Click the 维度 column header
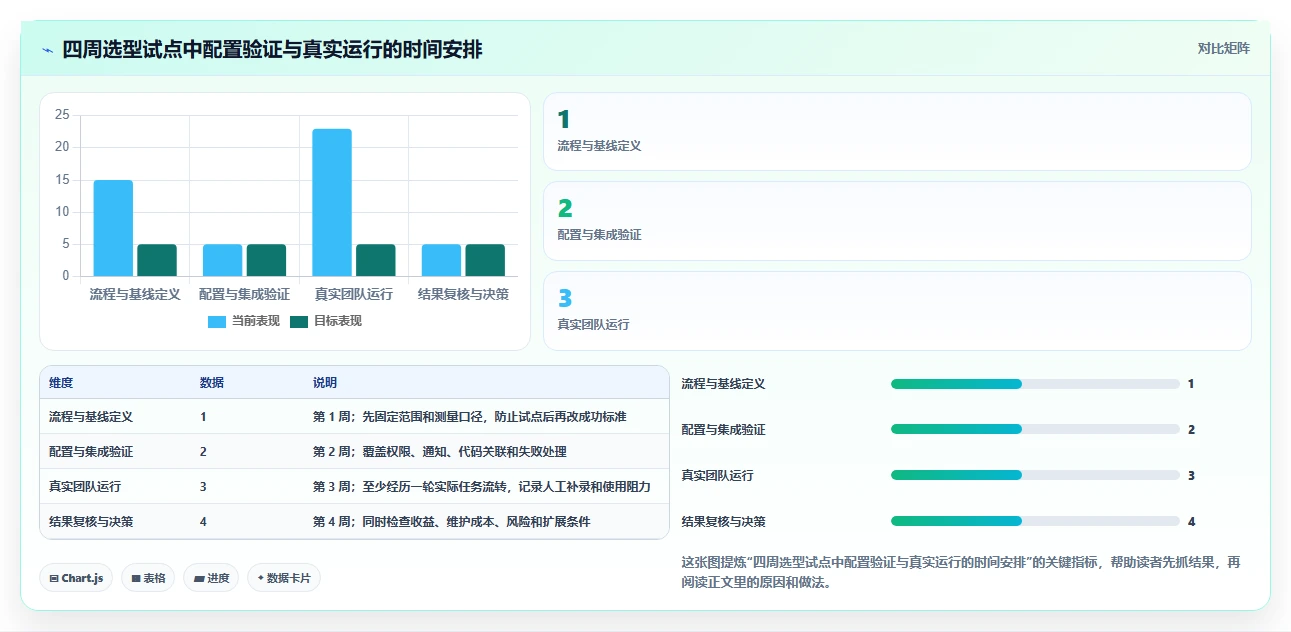The width and height of the screenshot is (1291, 632). [x=61, y=383]
